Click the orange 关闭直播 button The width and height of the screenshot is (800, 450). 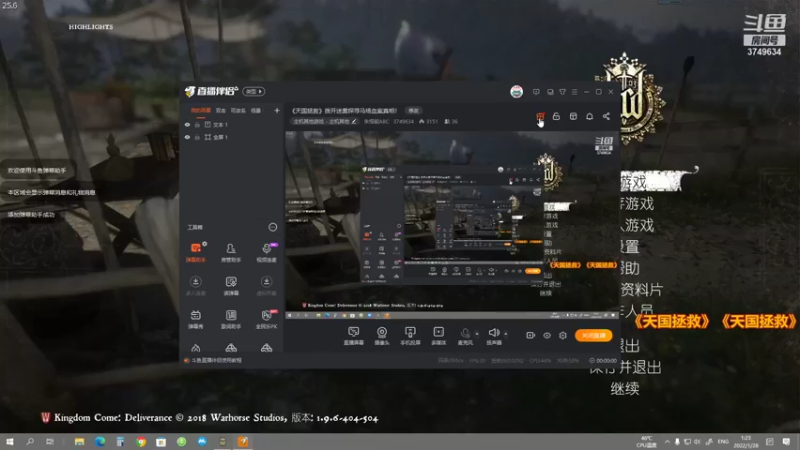point(593,335)
